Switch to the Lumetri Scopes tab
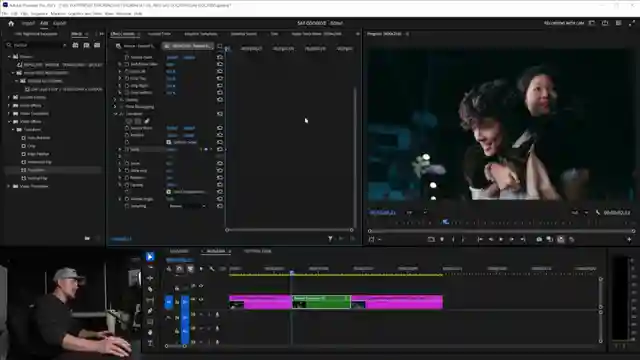 159,34
